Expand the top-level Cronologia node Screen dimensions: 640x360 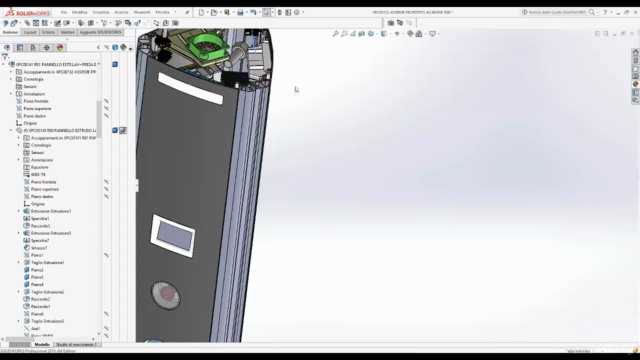pos(11,79)
